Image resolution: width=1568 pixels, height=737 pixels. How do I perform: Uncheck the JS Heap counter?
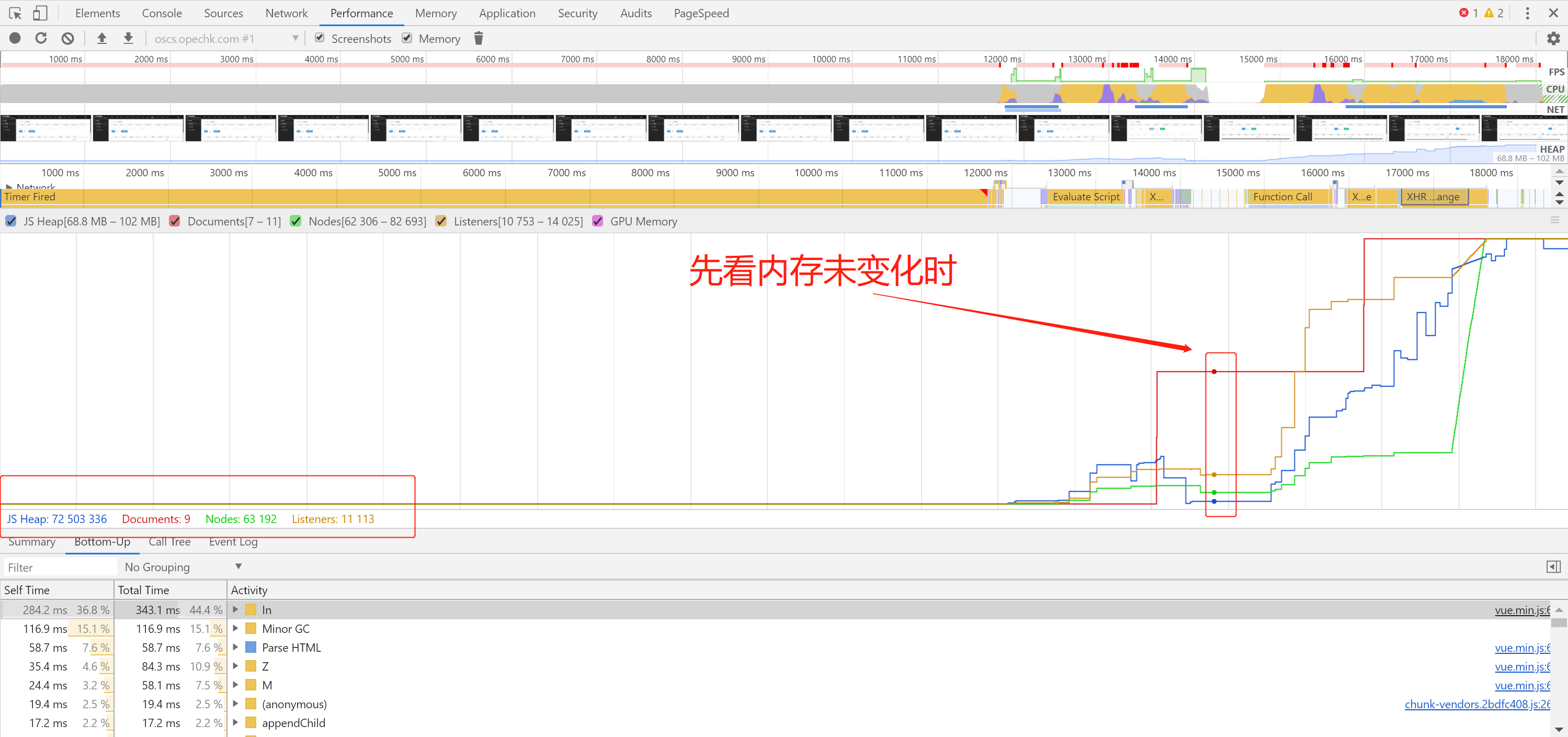click(x=11, y=221)
